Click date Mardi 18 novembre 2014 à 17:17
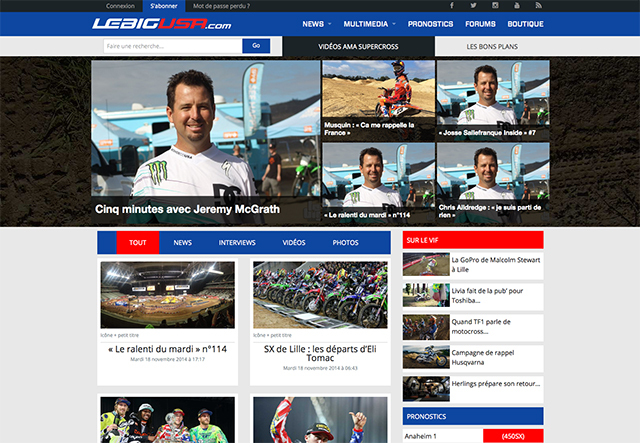This screenshot has height=443, width=640. pos(167,359)
